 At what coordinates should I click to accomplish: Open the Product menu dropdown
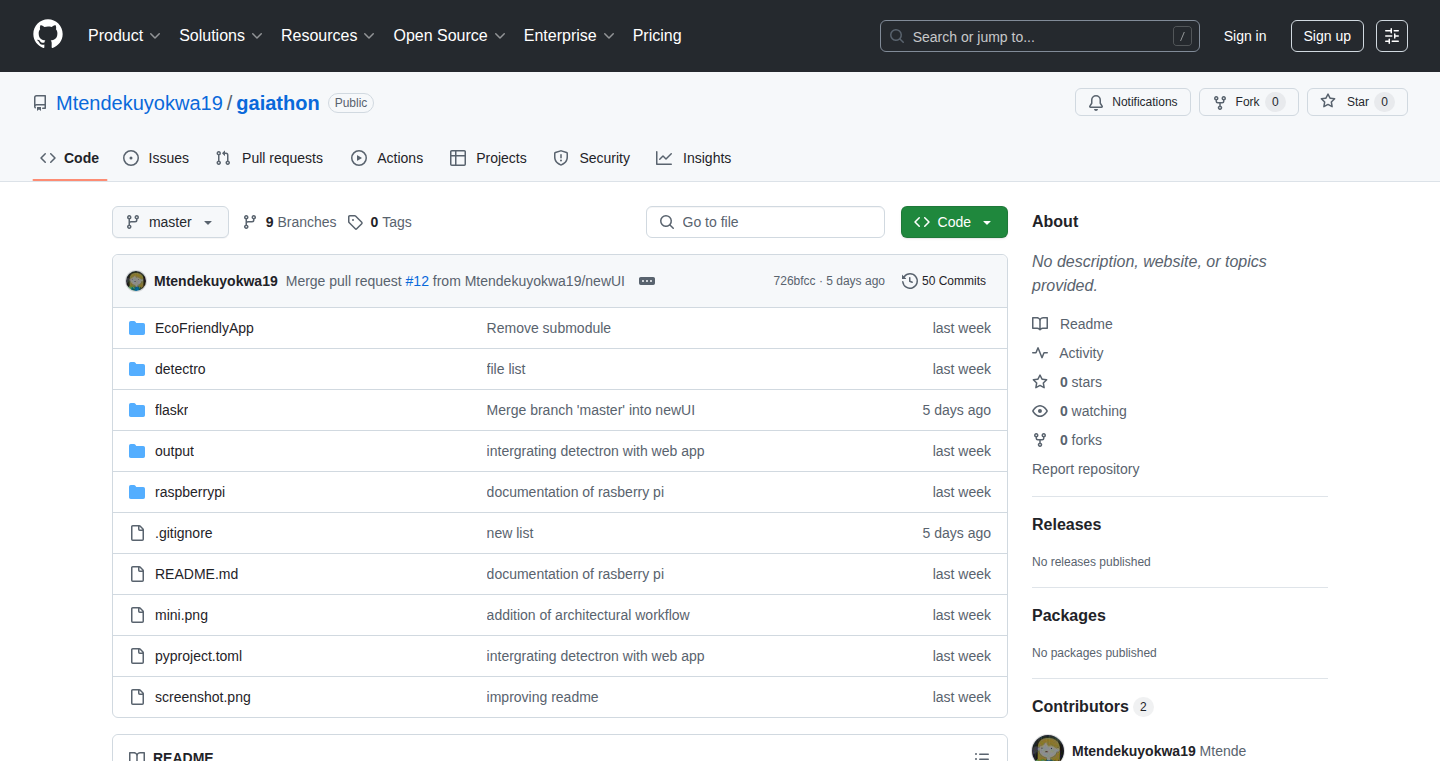[x=124, y=35]
